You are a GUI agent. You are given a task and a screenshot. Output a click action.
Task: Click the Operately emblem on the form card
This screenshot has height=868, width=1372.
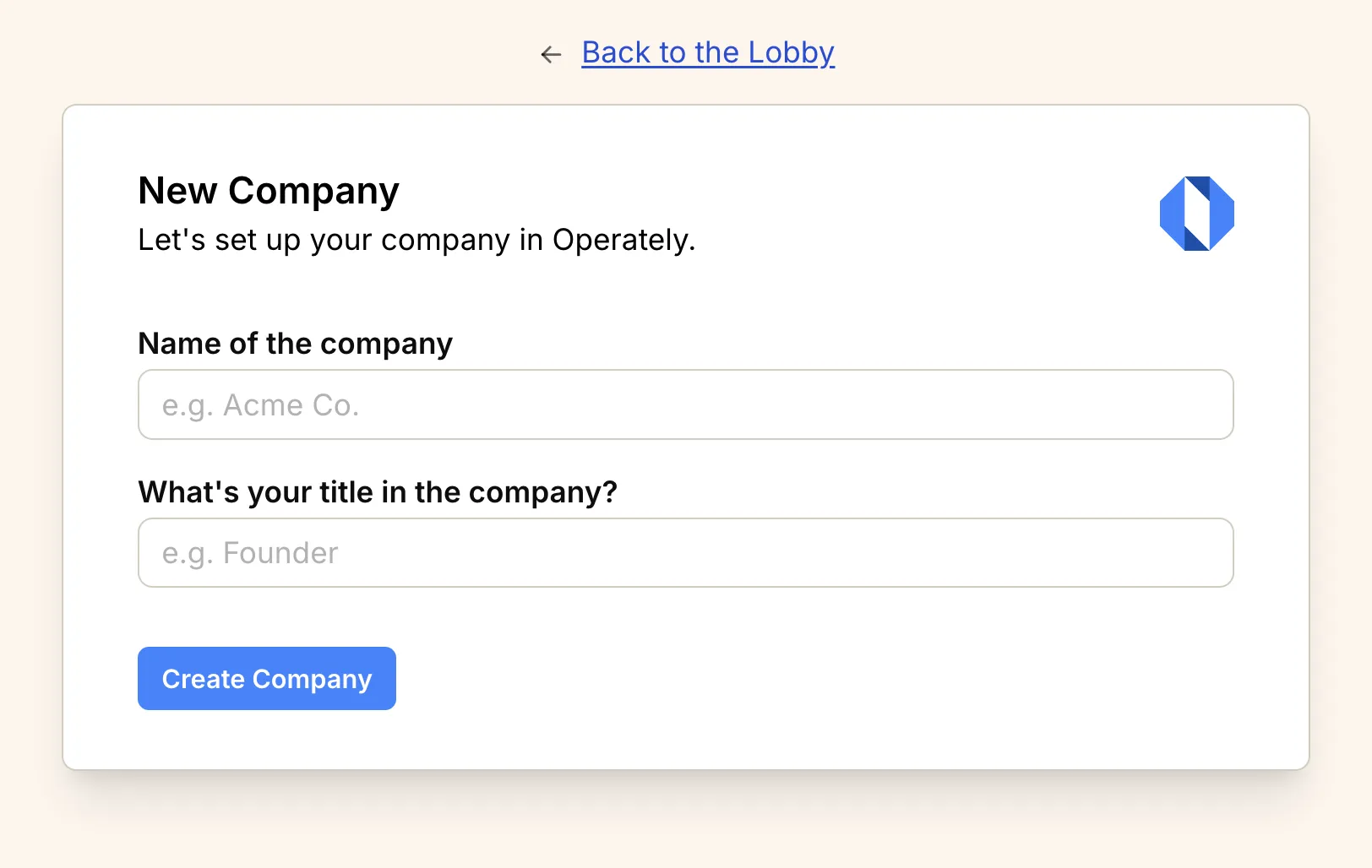point(1196,213)
